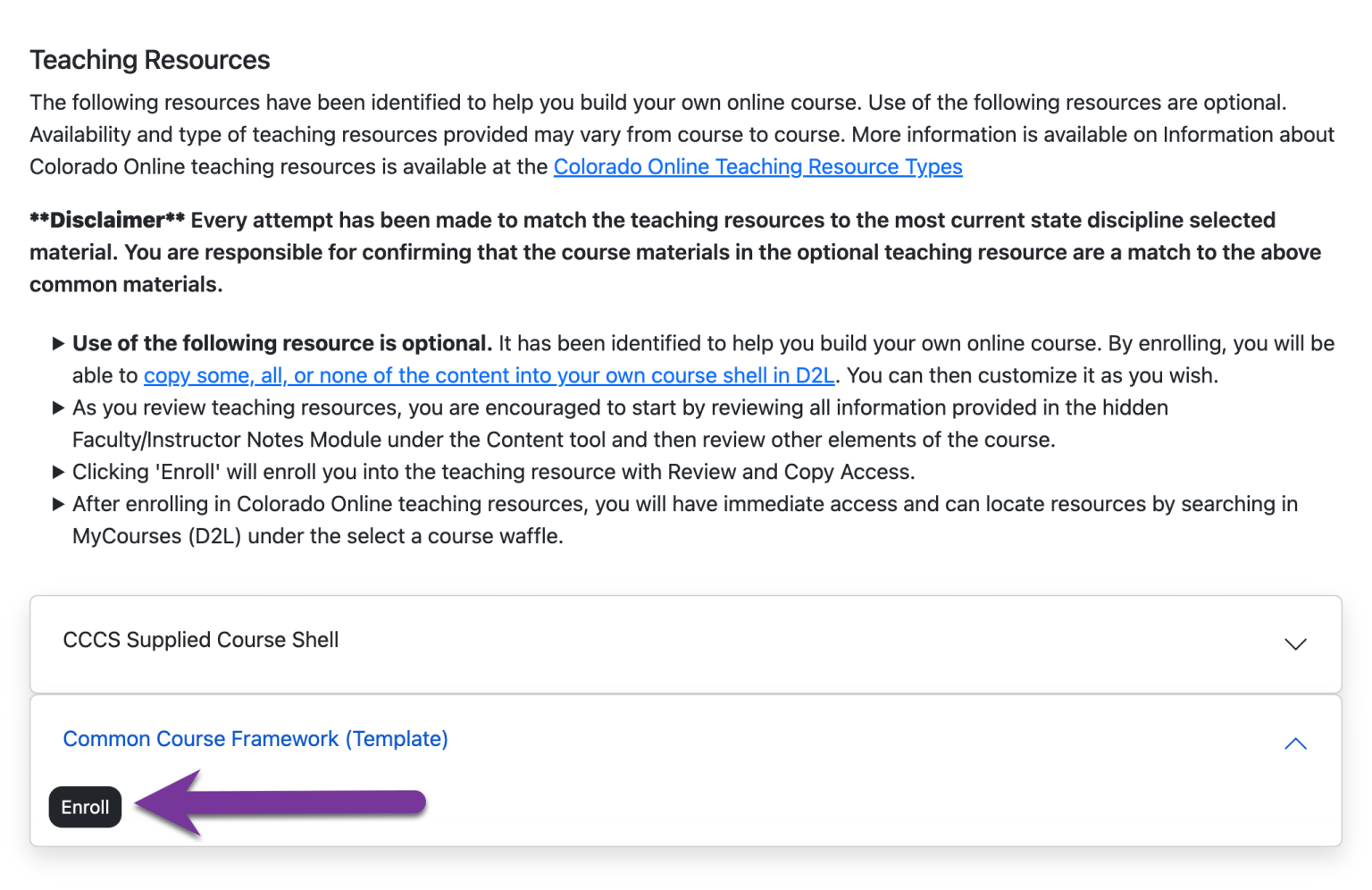Click the upward chevron on Common Course Framework panel
The height and width of the screenshot is (890, 1372).
click(x=1294, y=743)
